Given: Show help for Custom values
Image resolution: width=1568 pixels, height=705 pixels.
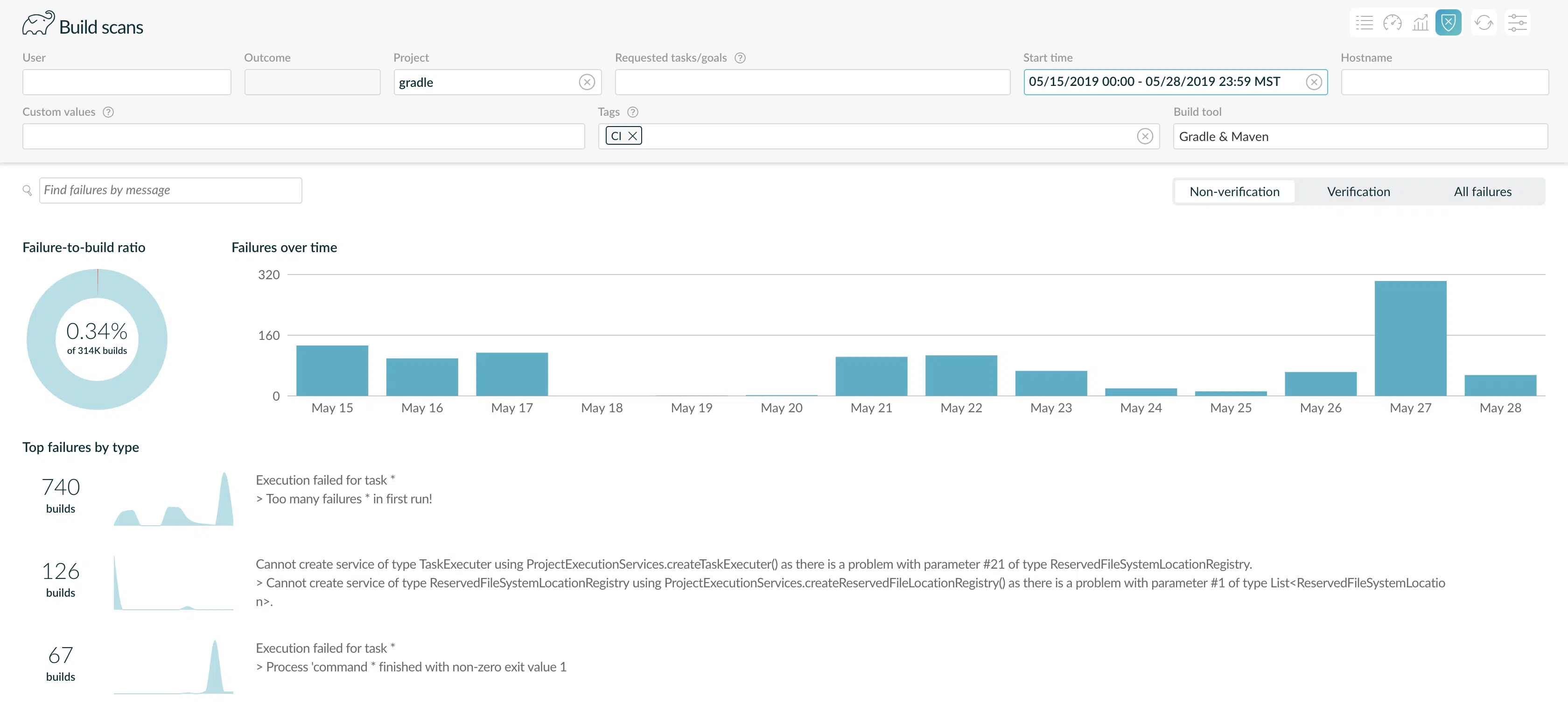Looking at the screenshot, I should point(108,112).
